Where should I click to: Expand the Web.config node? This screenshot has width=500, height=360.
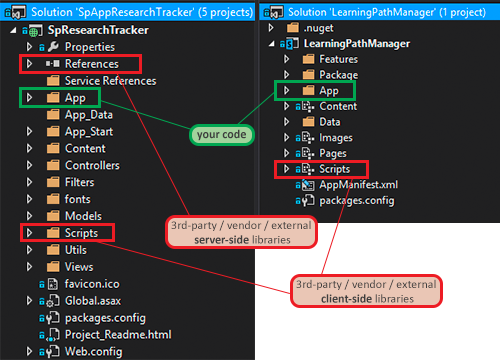[x=29, y=351]
